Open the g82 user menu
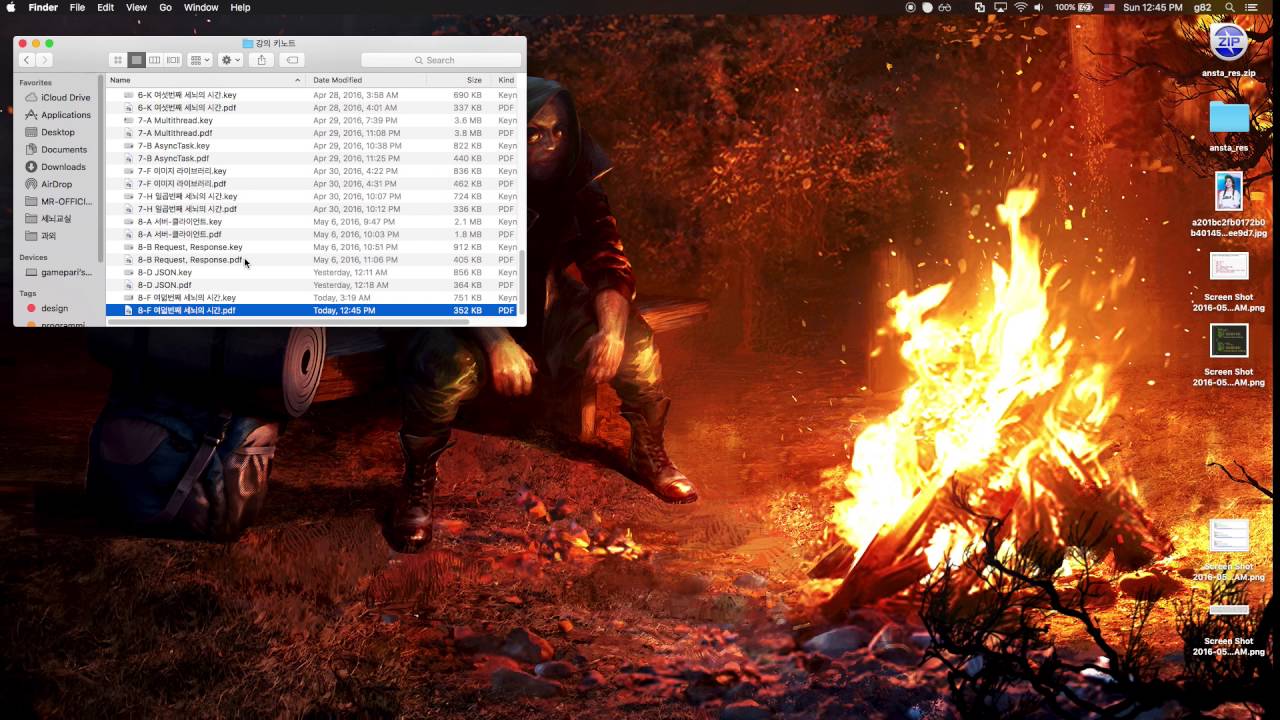 tap(1202, 7)
